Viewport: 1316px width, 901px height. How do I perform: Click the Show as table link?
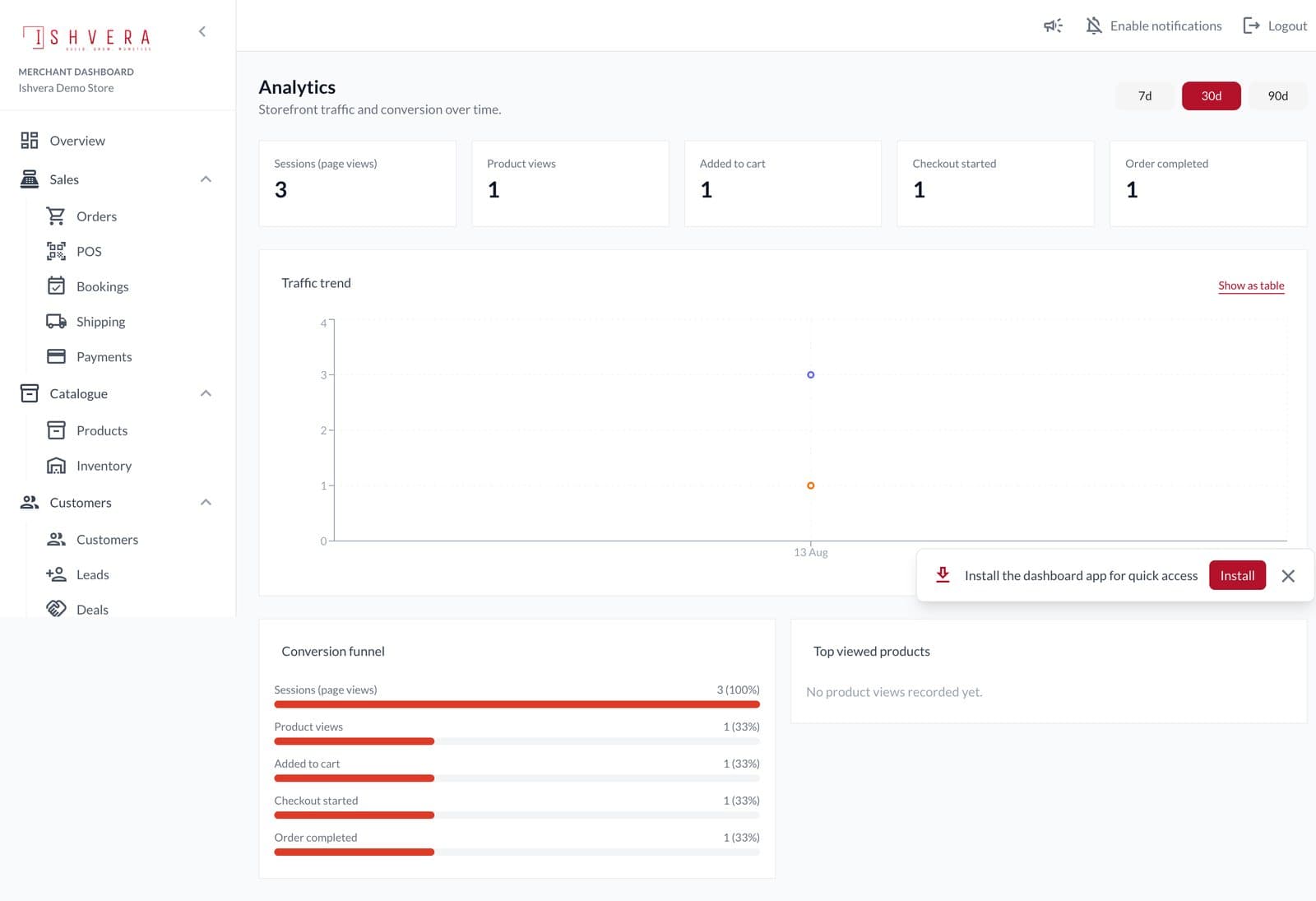click(x=1251, y=286)
